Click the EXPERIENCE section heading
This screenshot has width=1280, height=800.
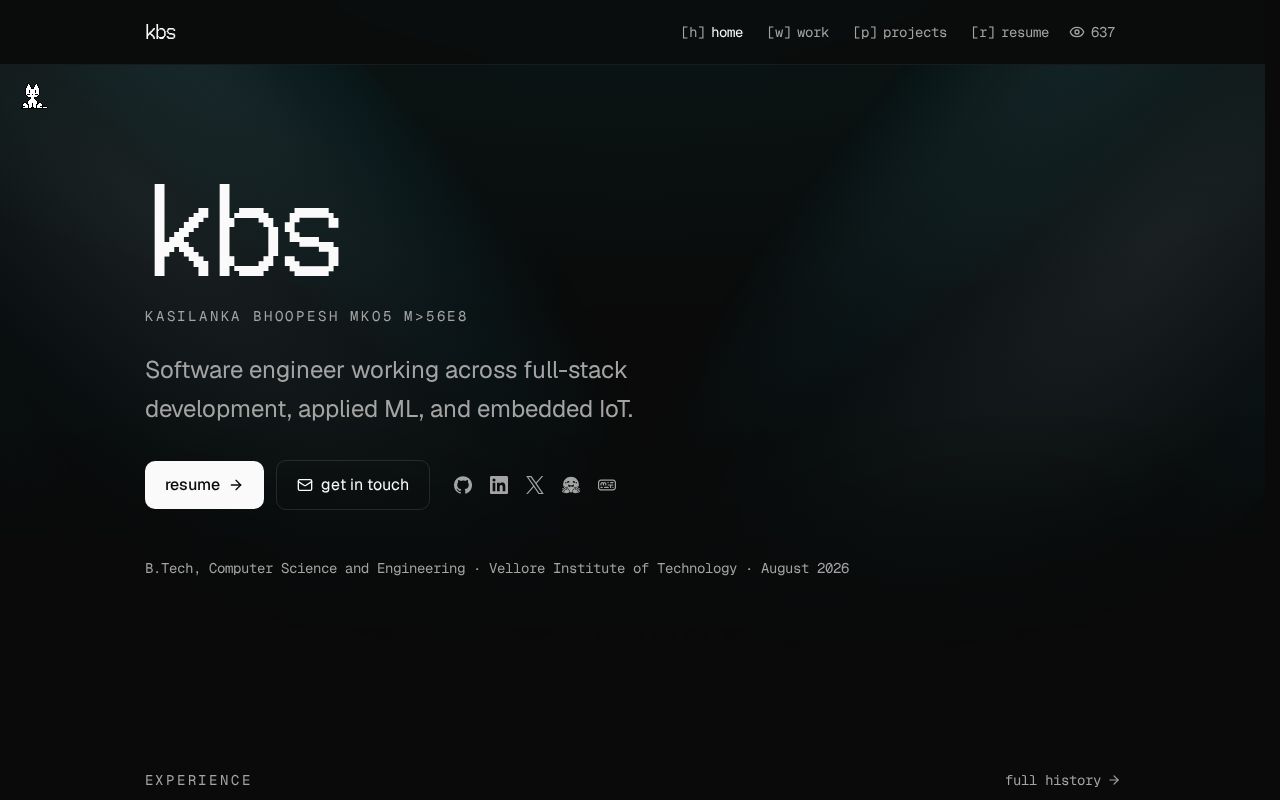pyautogui.click(x=198, y=780)
